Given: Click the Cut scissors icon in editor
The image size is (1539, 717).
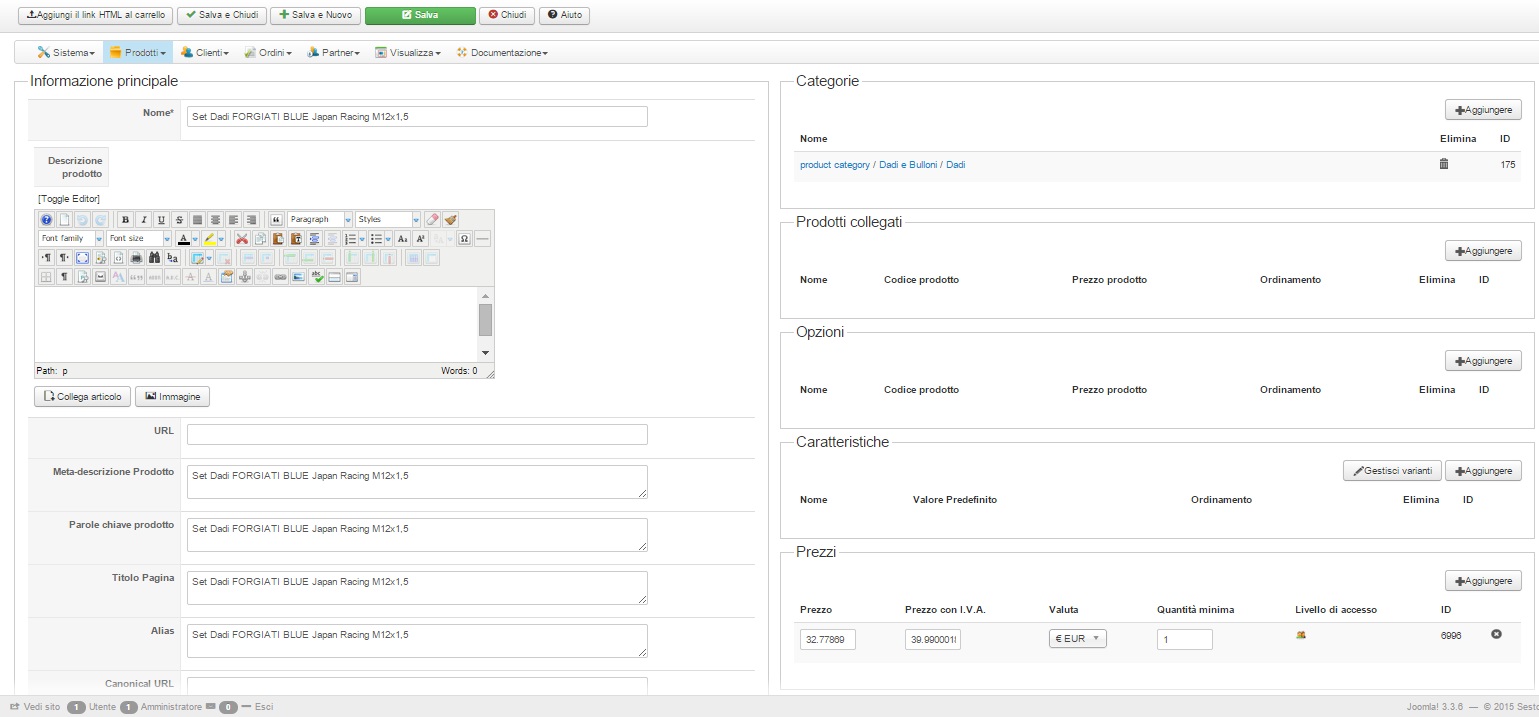Looking at the screenshot, I should [241, 239].
